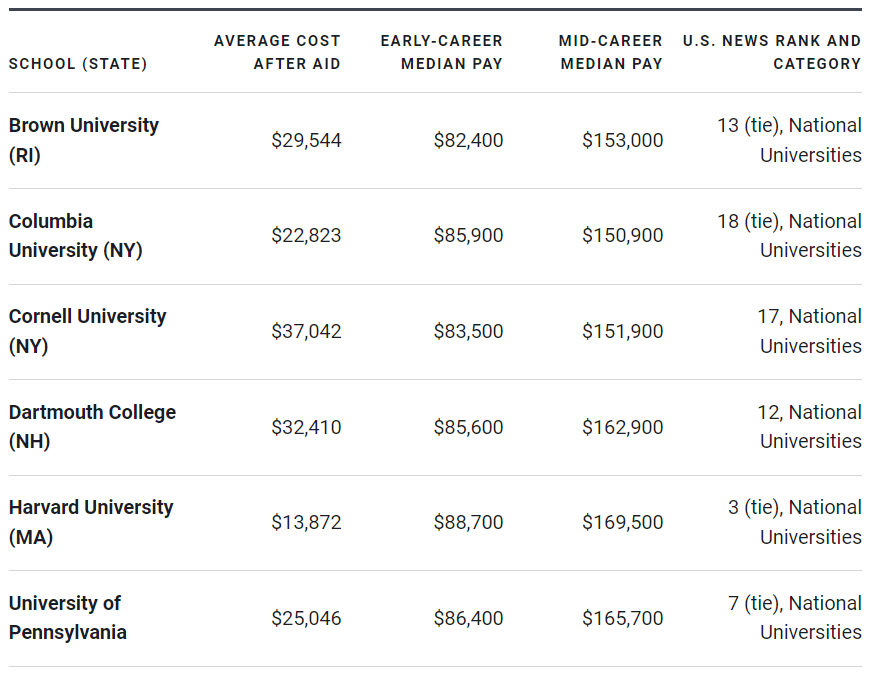
Task: Click the School (State) column header
Action: (78, 64)
